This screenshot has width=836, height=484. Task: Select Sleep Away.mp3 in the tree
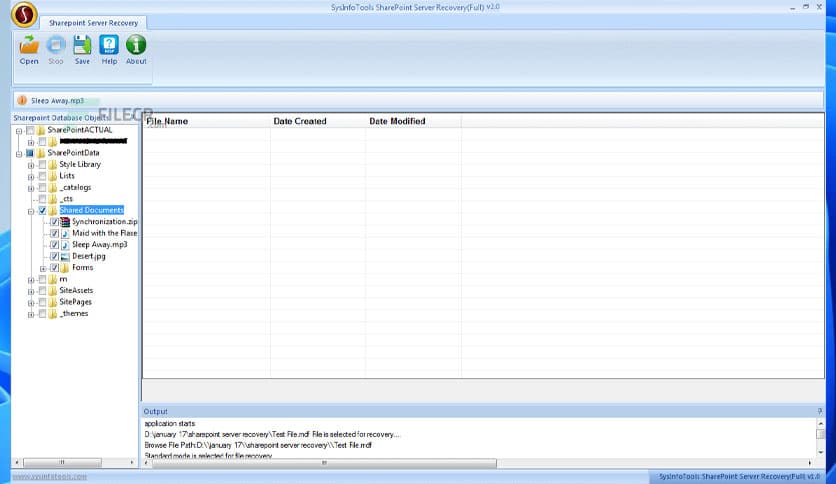[x=100, y=244]
